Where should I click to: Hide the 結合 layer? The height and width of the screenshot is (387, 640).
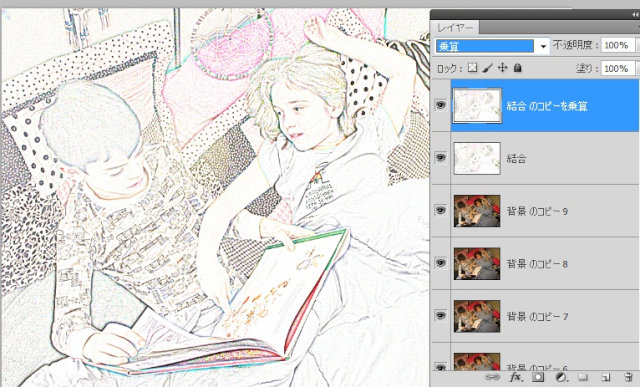click(440, 158)
